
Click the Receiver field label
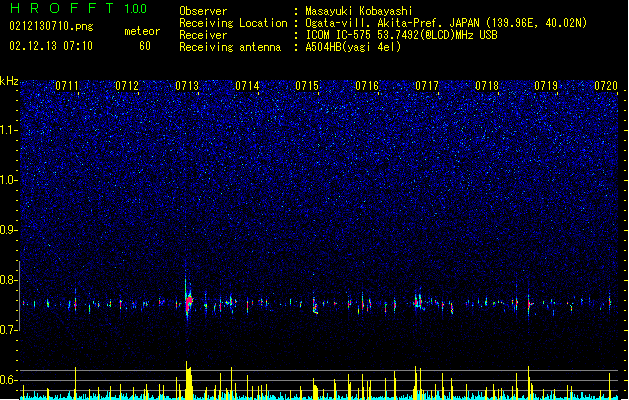pos(203,35)
